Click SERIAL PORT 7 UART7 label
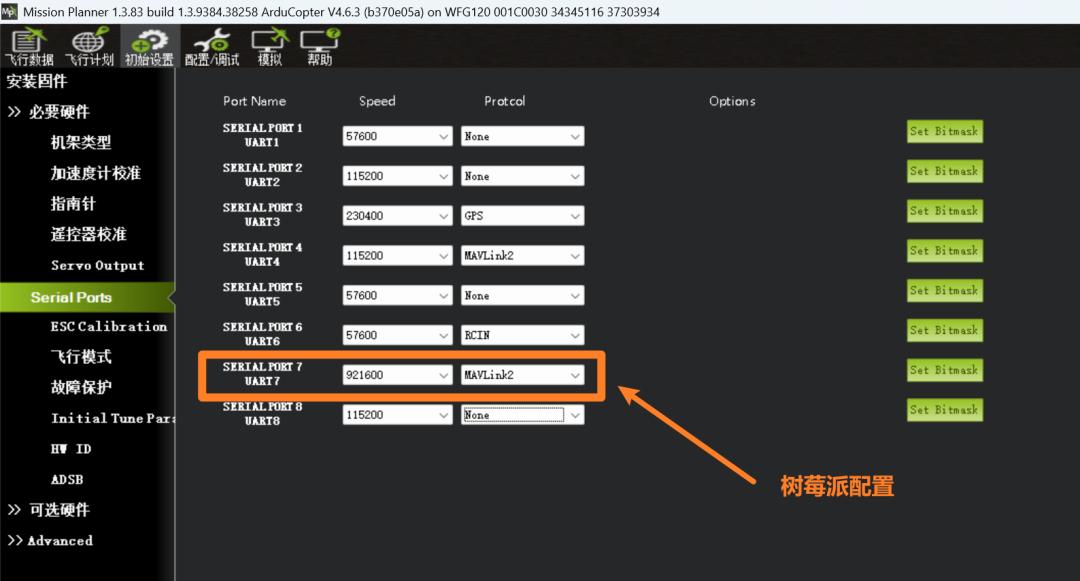The width and height of the screenshot is (1080, 581). click(262, 374)
